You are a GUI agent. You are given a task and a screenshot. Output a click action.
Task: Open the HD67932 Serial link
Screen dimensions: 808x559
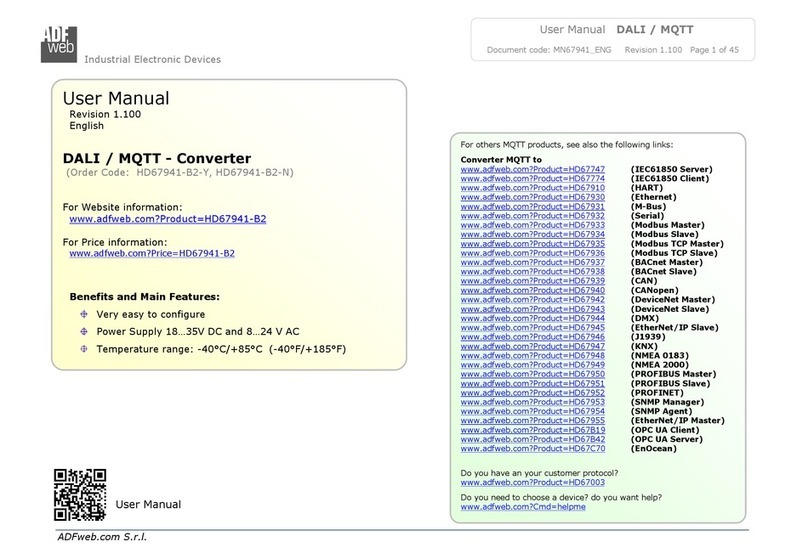[x=533, y=216]
